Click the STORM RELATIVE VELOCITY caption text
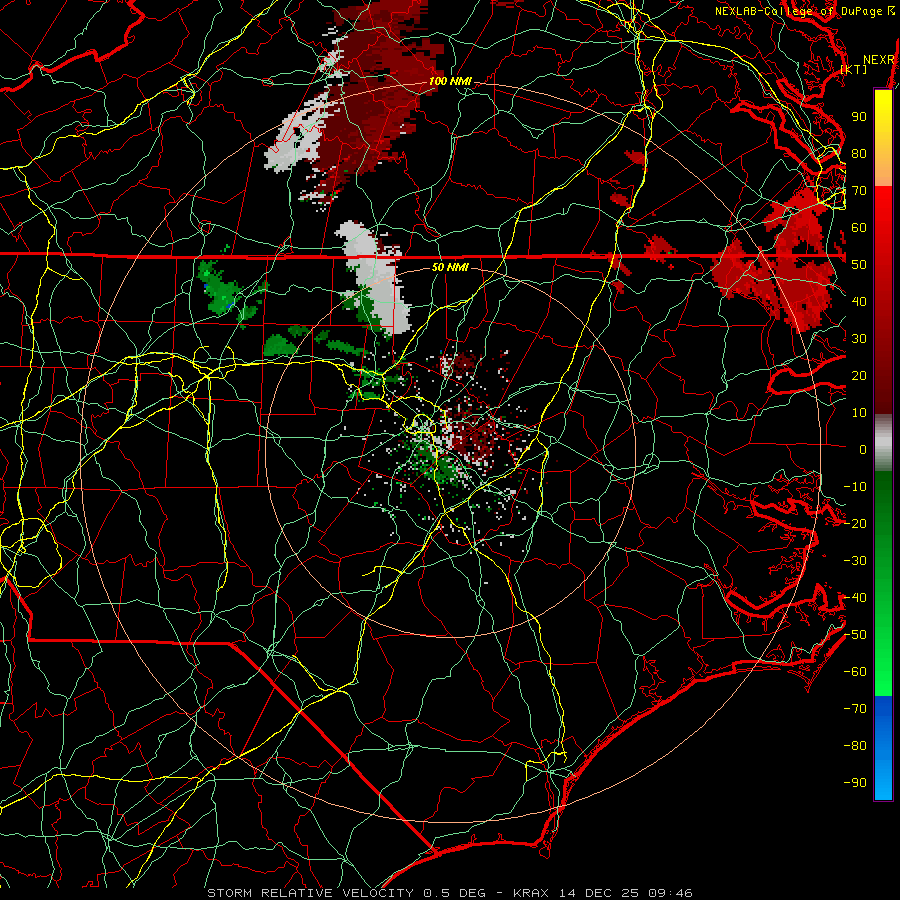This screenshot has height=900, width=900. coord(310,893)
